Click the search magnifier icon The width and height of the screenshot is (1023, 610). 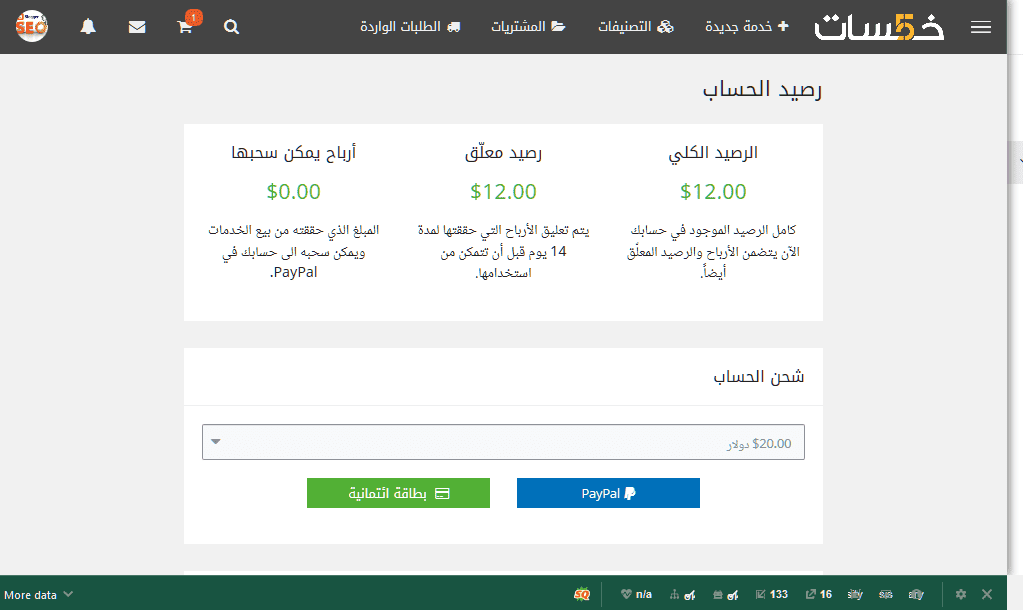coord(231,27)
